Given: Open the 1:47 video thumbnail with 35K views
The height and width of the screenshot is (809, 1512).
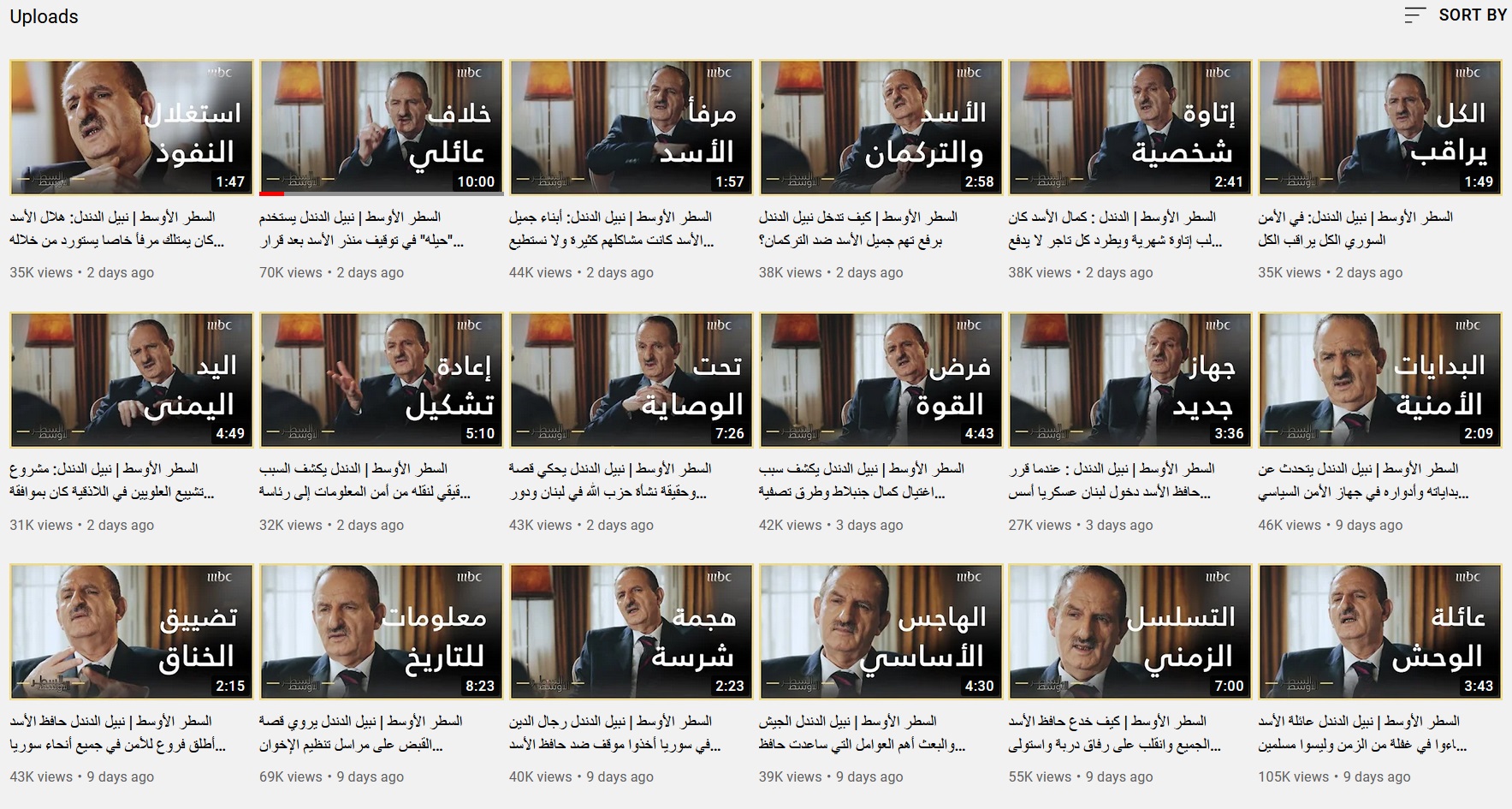Looking at the screenshot, I should (132, 127).
